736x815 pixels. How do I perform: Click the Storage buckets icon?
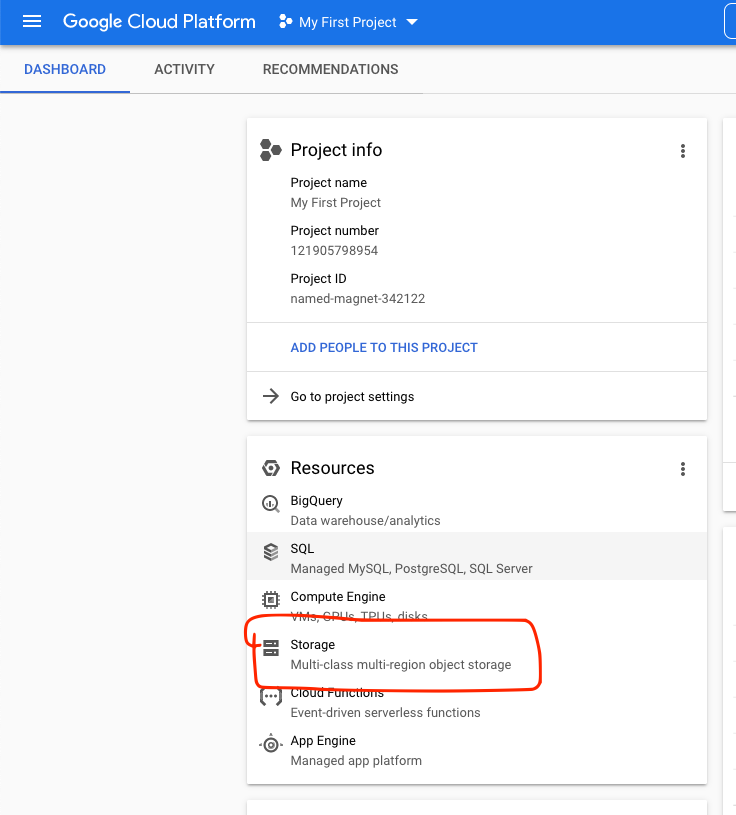click(x=270, y=648)
